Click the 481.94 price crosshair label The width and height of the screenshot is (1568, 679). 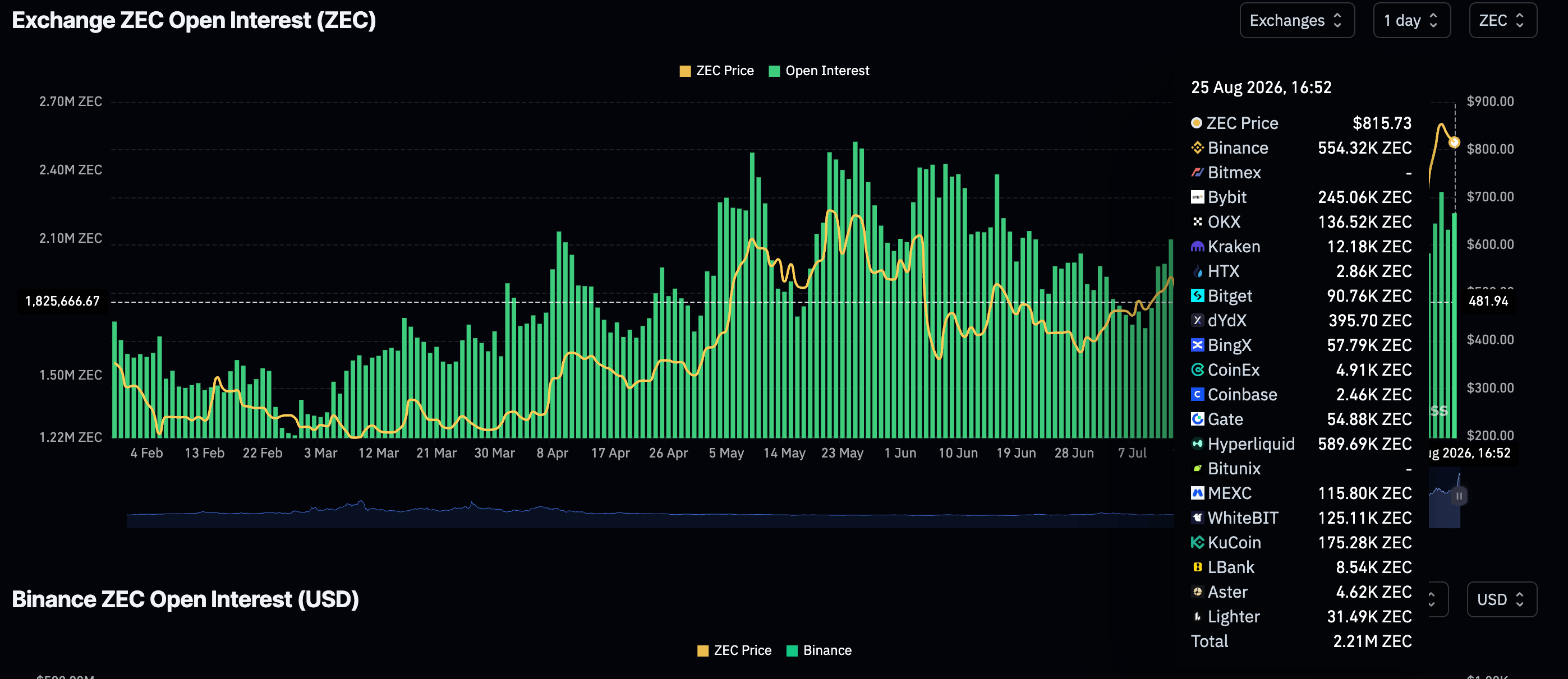[x=1488, y=301]
